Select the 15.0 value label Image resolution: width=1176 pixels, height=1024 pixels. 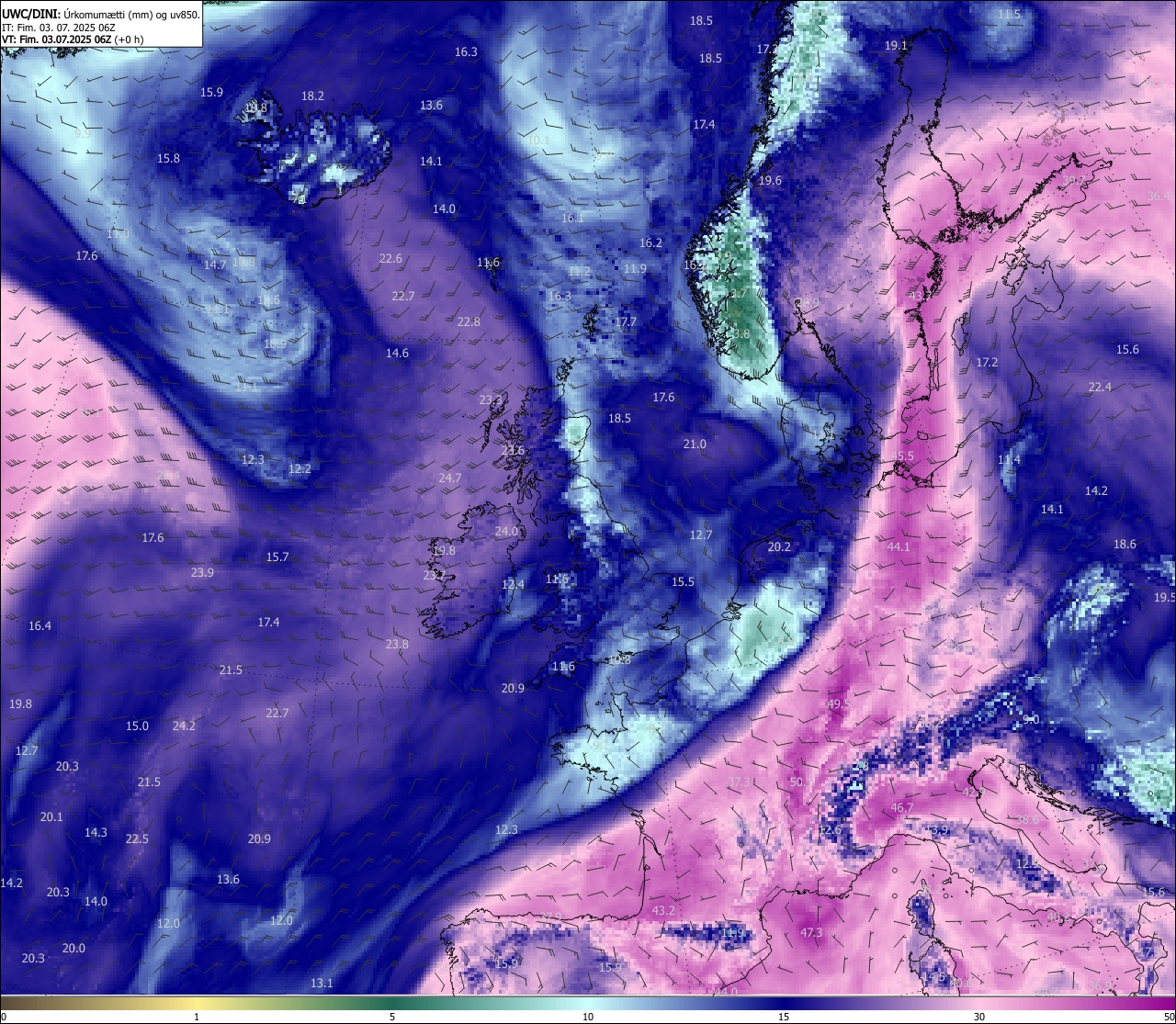pyautogui.click(x=137, y=726)
